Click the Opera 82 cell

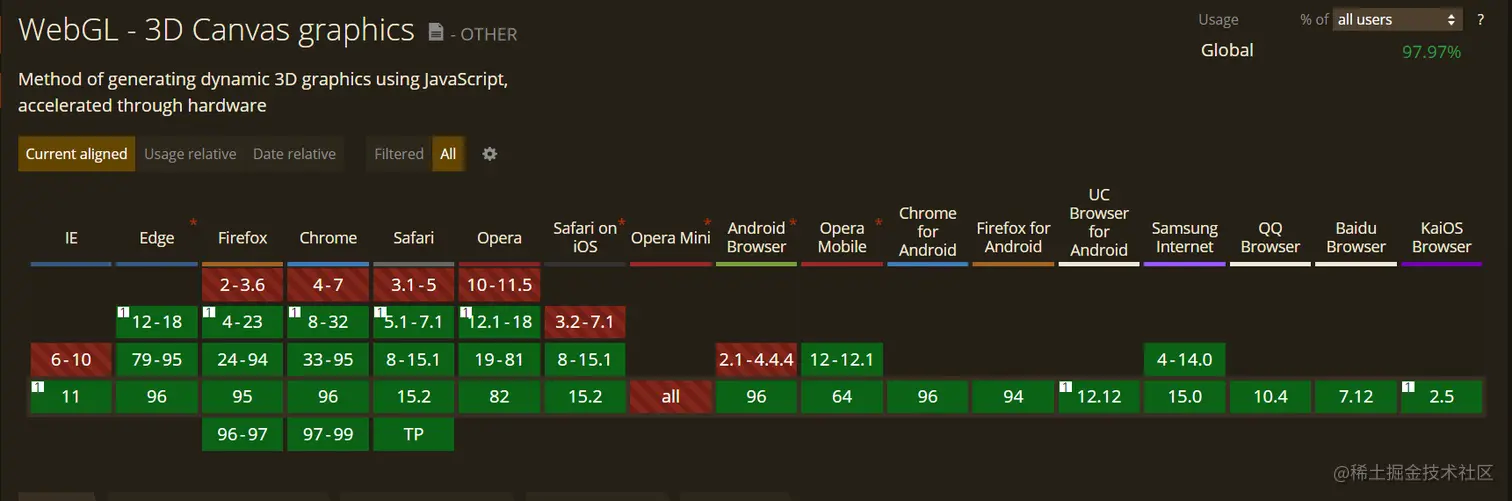click(499, 397)
